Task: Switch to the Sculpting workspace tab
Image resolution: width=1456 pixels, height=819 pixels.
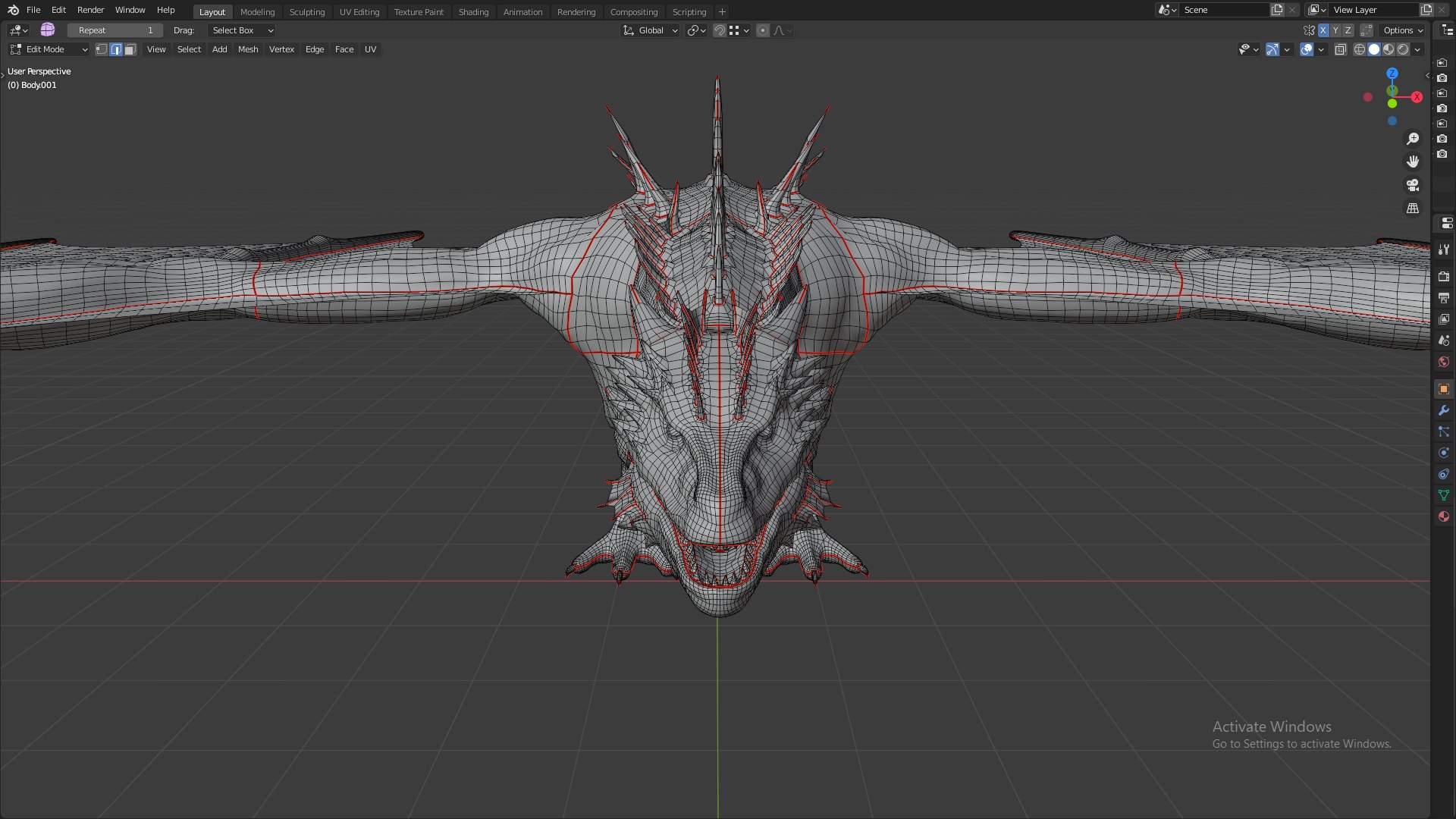Action: (x=307, y=12)
